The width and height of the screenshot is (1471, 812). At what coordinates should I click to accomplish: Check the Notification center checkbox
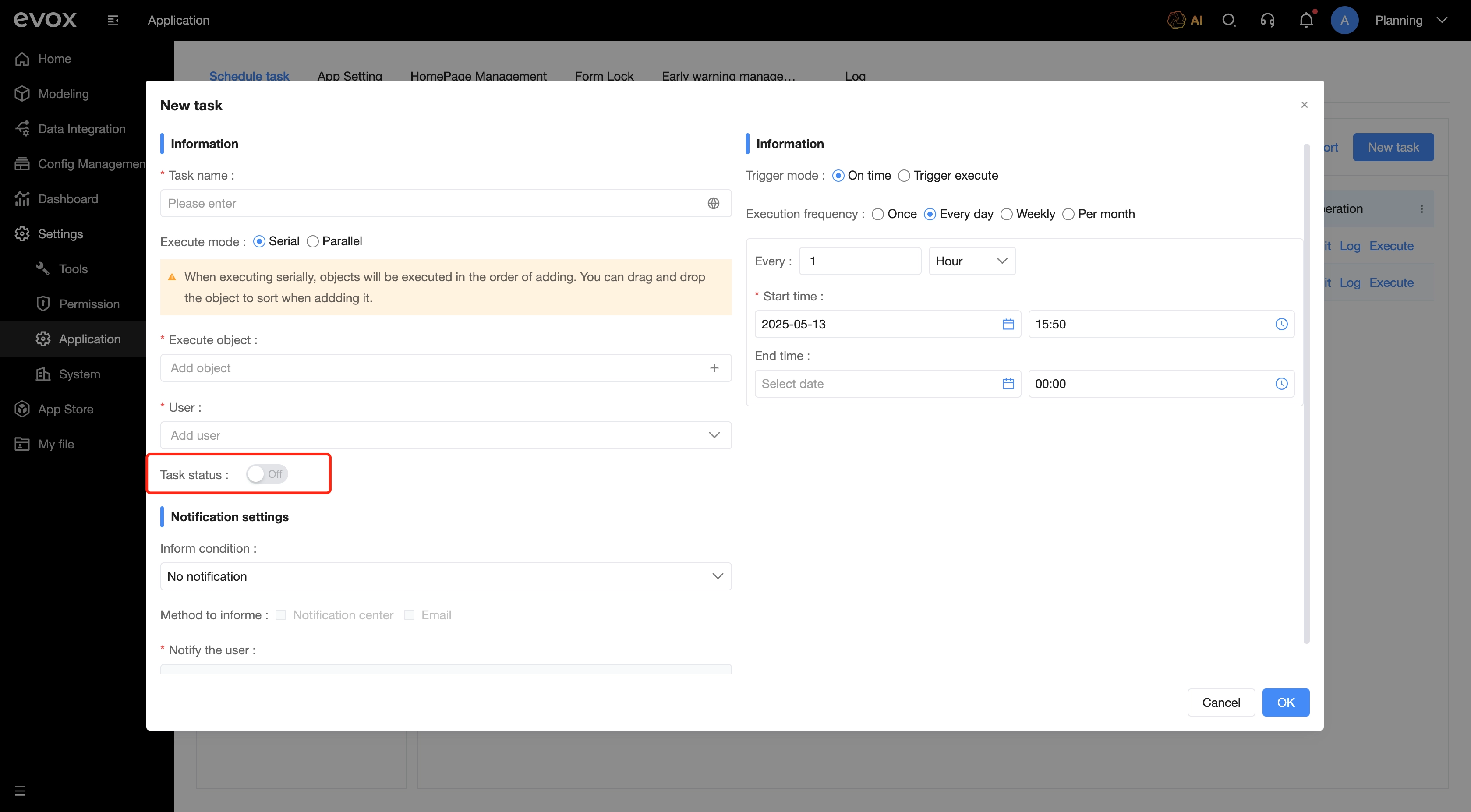pos(280,615)
